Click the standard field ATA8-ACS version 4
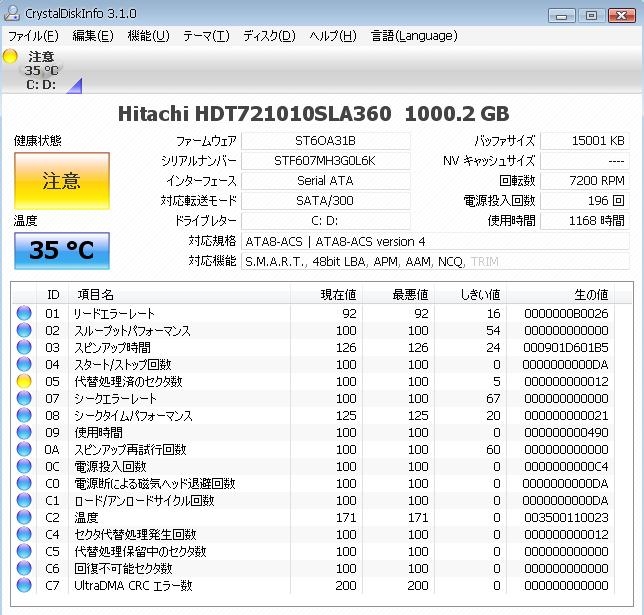This screenshot has height=615, width=644. pos(435,241)
